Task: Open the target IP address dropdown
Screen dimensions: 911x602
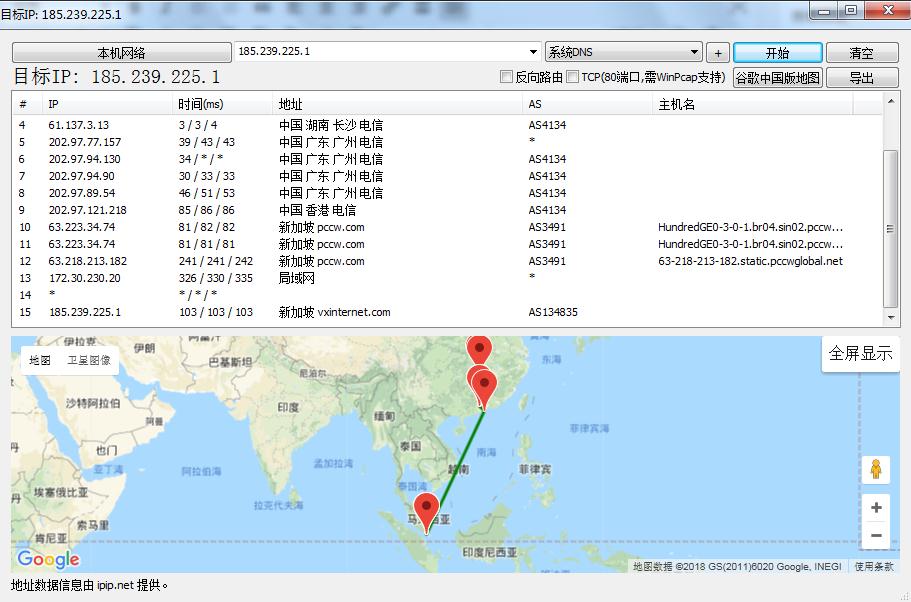Action: click(531, 52)
